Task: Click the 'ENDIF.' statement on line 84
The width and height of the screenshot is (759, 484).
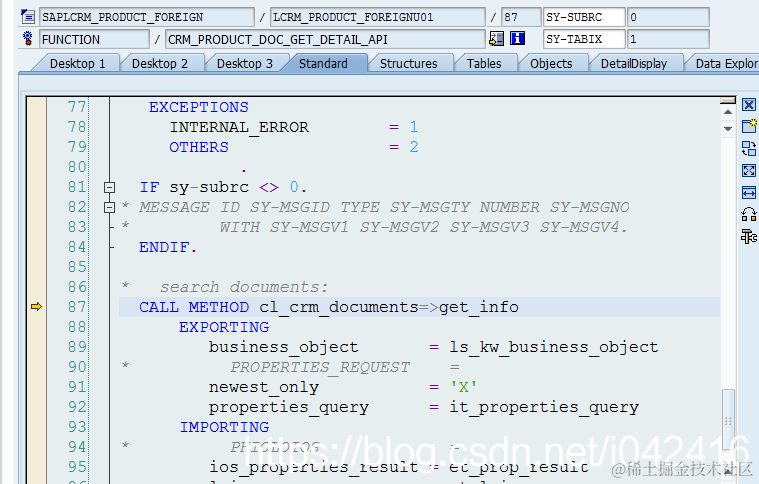Action: (168, 247)
